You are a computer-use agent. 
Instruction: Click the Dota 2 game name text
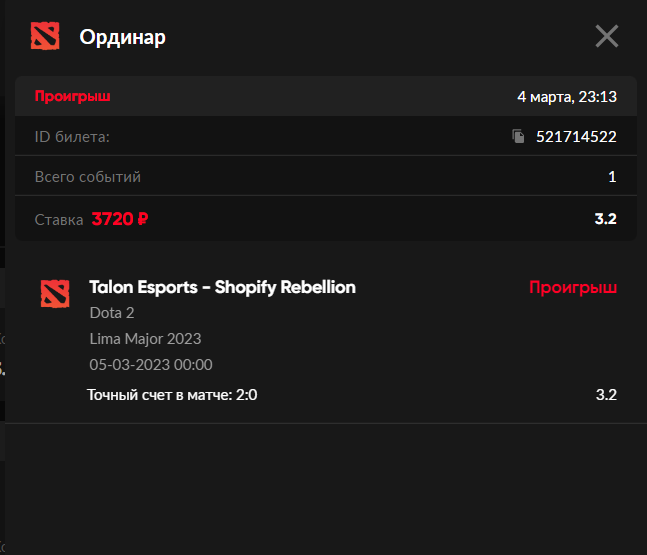click(x=112, y=313)
